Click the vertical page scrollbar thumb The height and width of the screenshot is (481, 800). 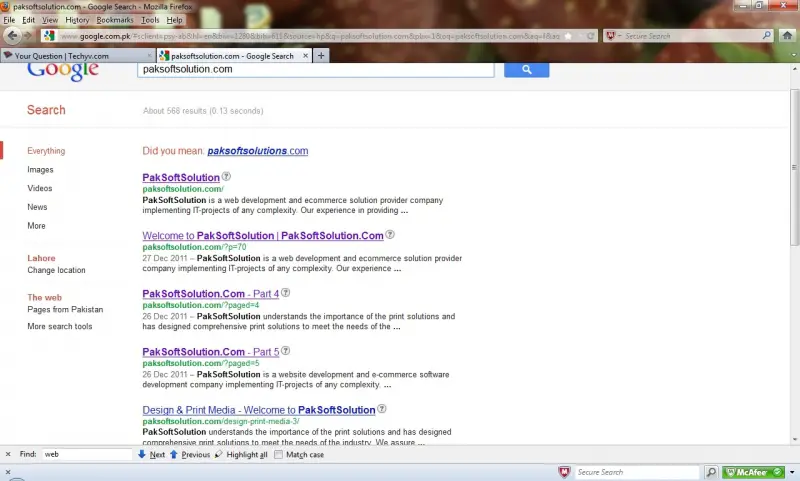pos(794,167)
